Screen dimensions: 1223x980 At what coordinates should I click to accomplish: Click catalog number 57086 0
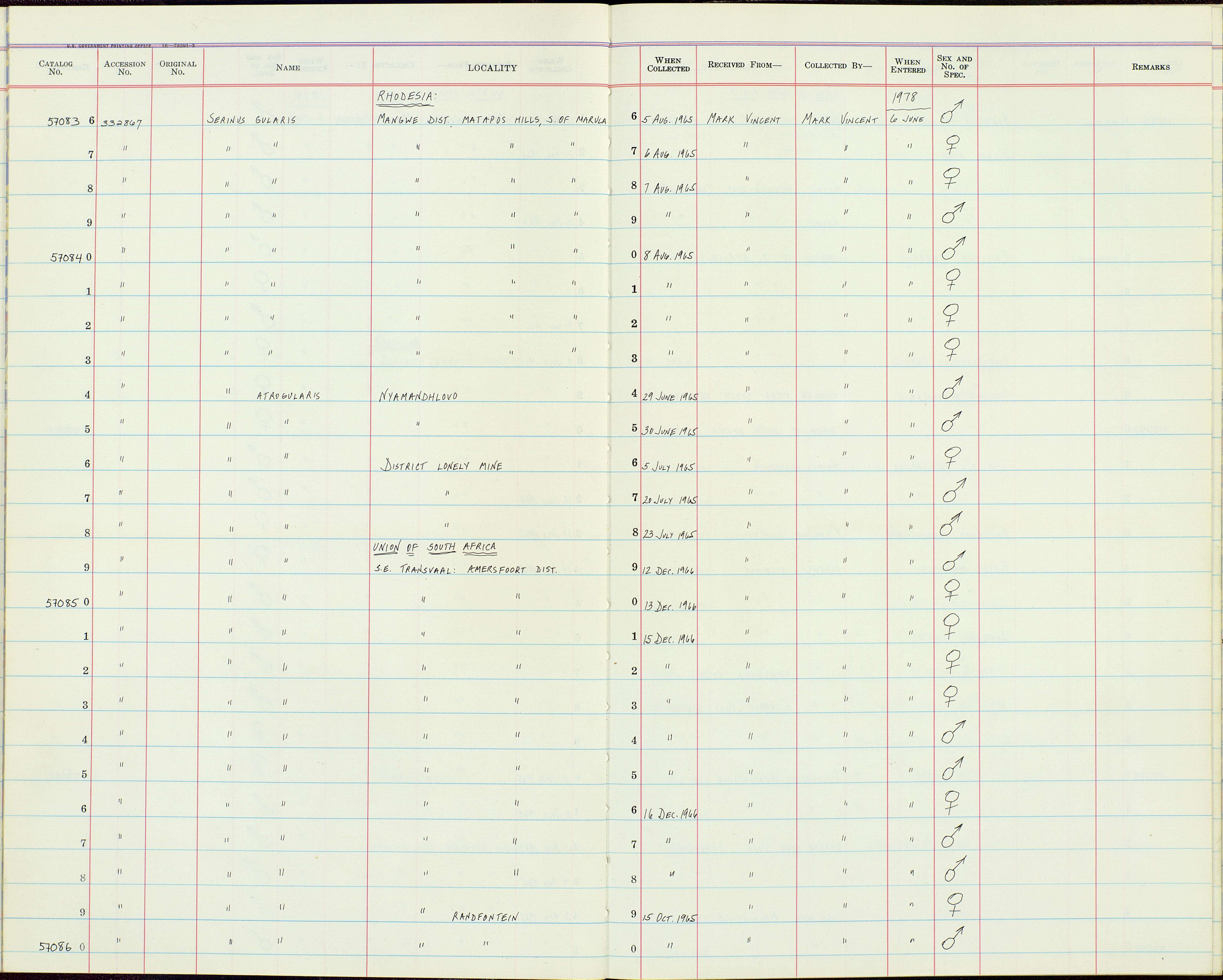pyautogui.click(x=62, y=947)
